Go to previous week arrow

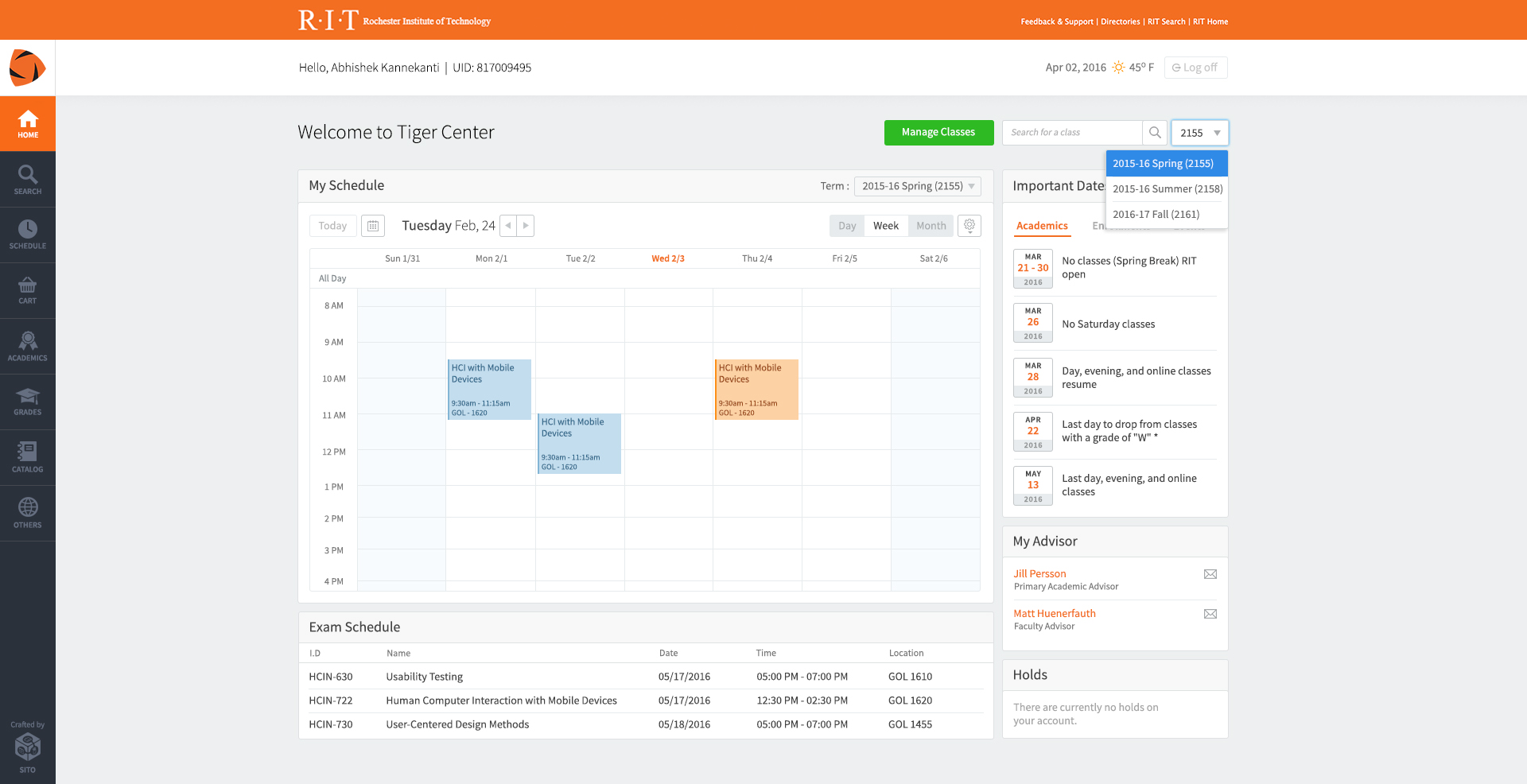click(508, 226)
